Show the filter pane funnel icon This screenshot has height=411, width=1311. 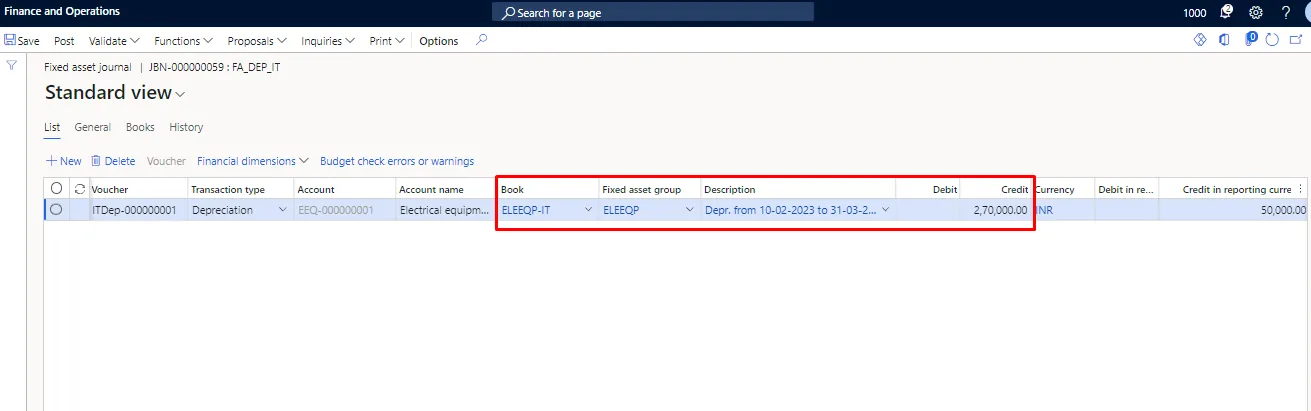coord(12,65)
